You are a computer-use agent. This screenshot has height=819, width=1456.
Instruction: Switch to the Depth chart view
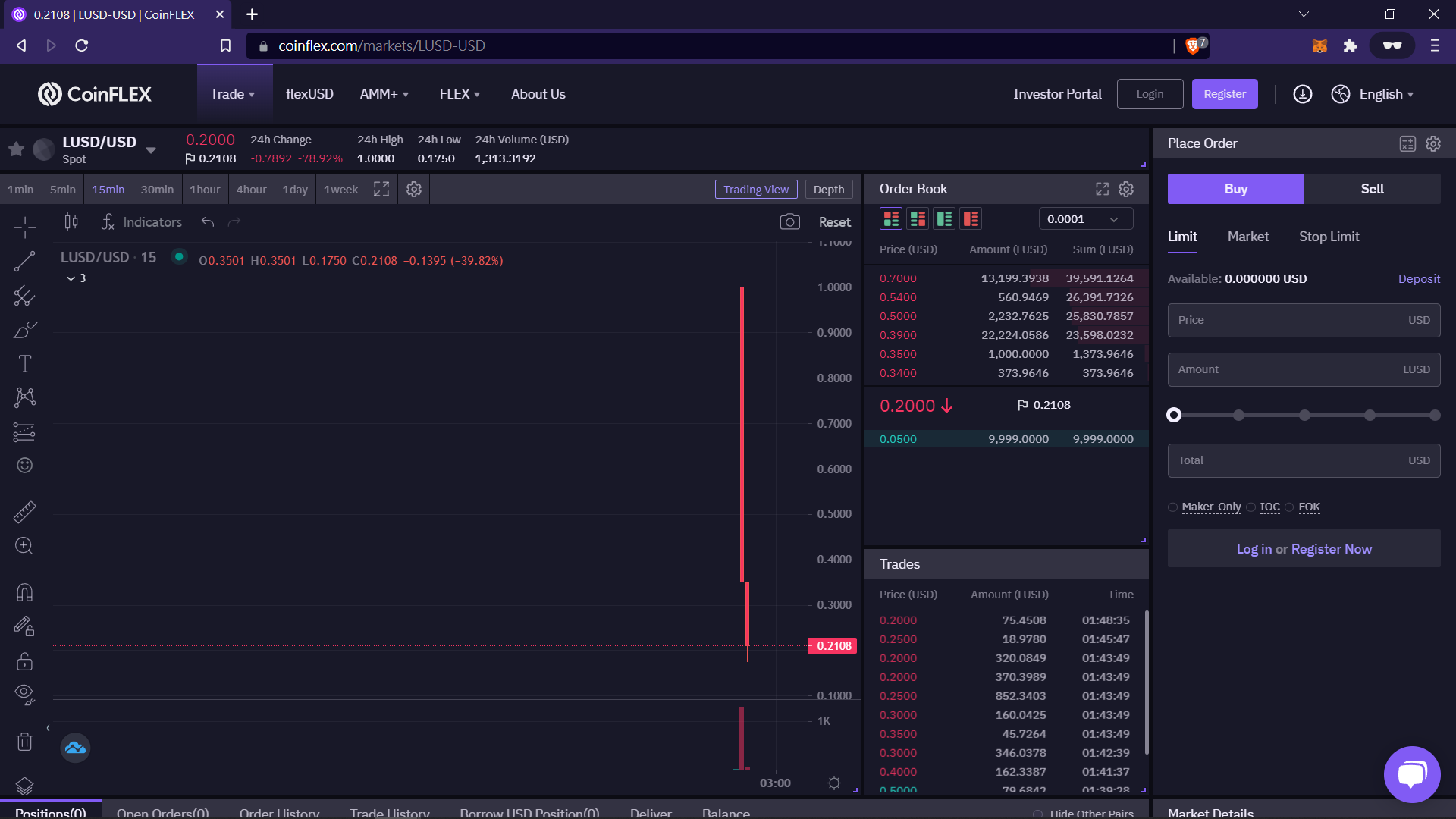[x=829, y=190]
